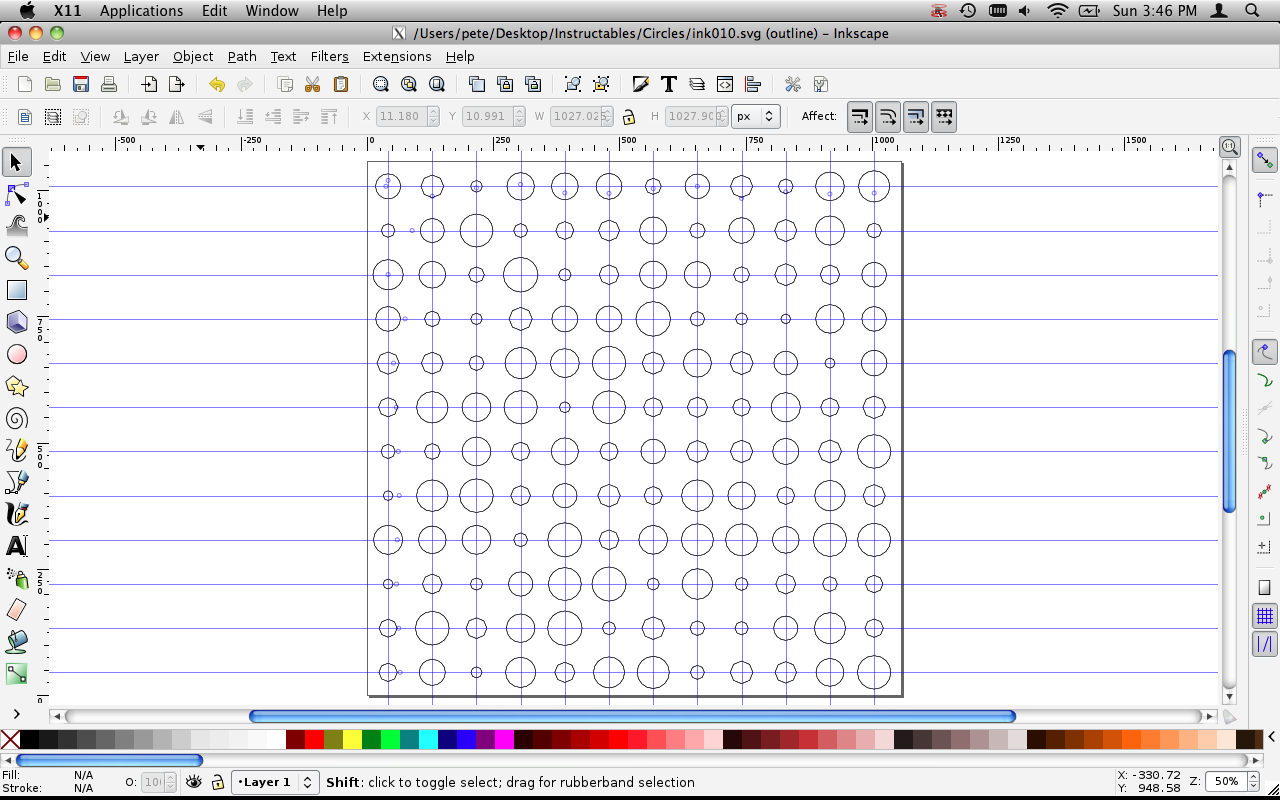Toggle lock width and height ratio
Viewport: 1280px width, 800px height.
pos(629,117)
